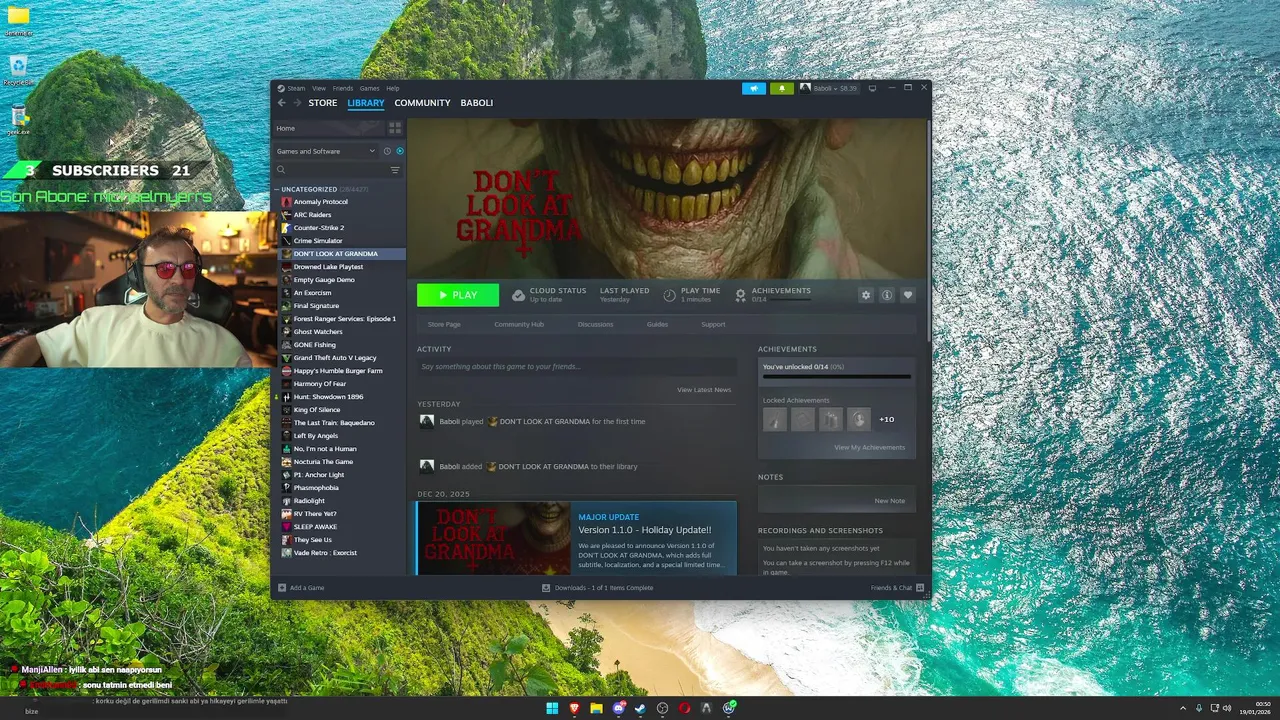The image size is (1280, 720).
Task: Click the game info icon
Action: 886,295
